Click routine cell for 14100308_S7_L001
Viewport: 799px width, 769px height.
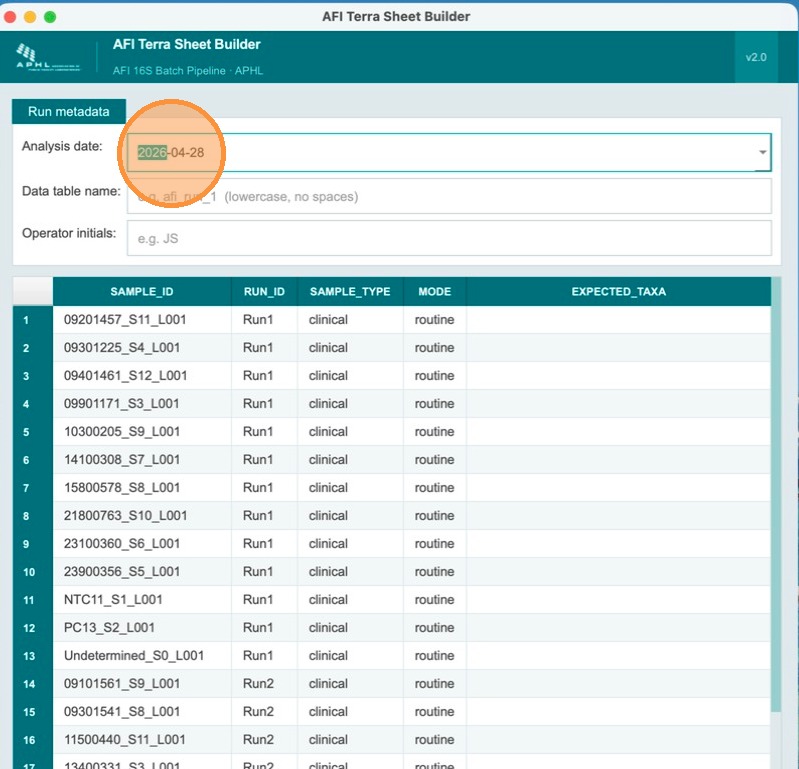click(434, 460)
